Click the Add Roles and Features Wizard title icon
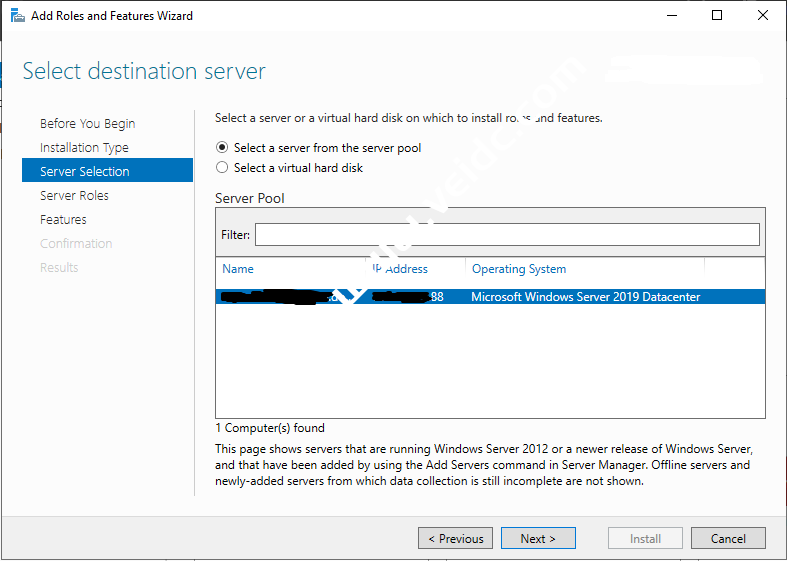Viewport: 787px width, 561px height. click(16, 16)
